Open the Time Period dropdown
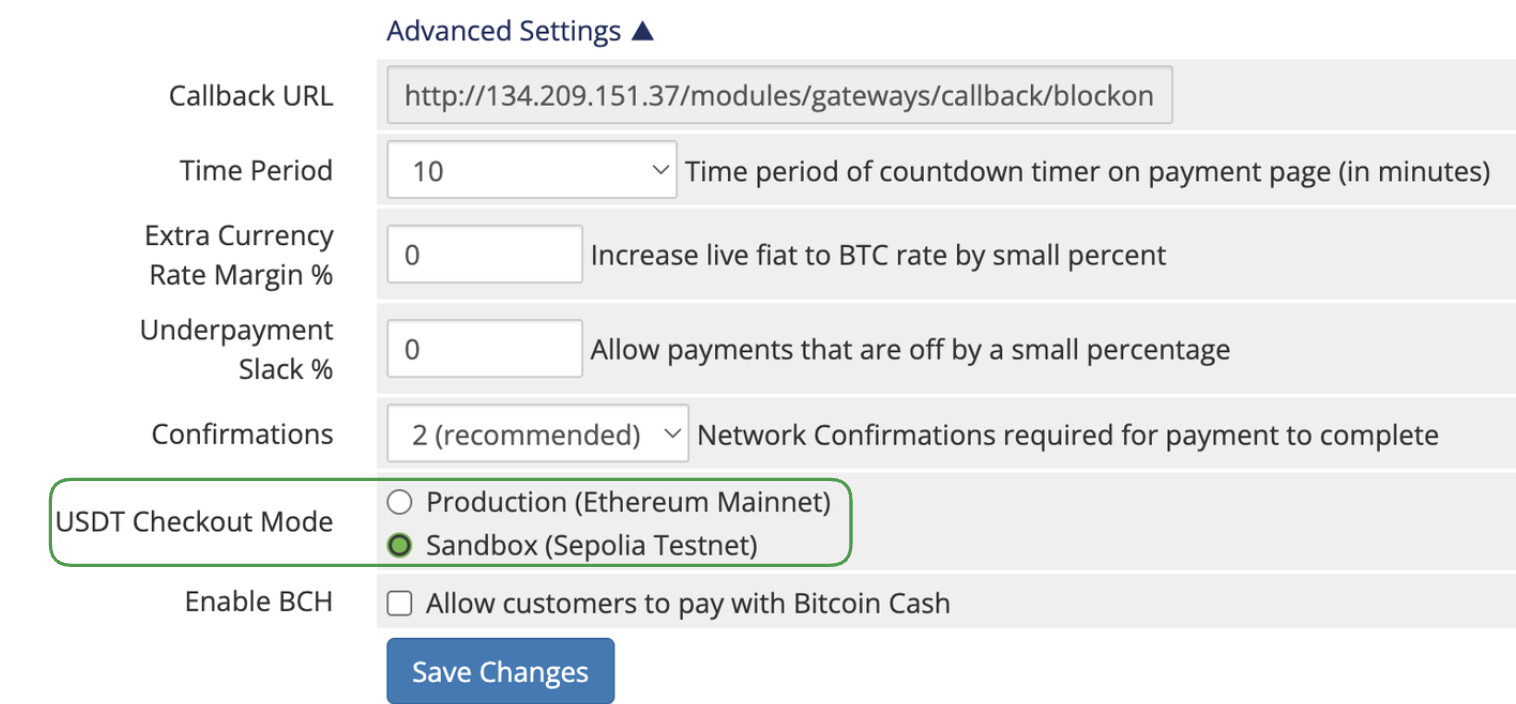Viewport: 1516px width, 704px height. click(x=531, y=171)
